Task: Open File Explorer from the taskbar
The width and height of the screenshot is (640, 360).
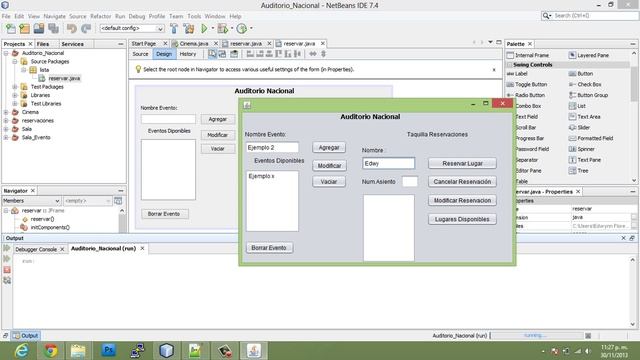Action: click(x=78, y=351)
